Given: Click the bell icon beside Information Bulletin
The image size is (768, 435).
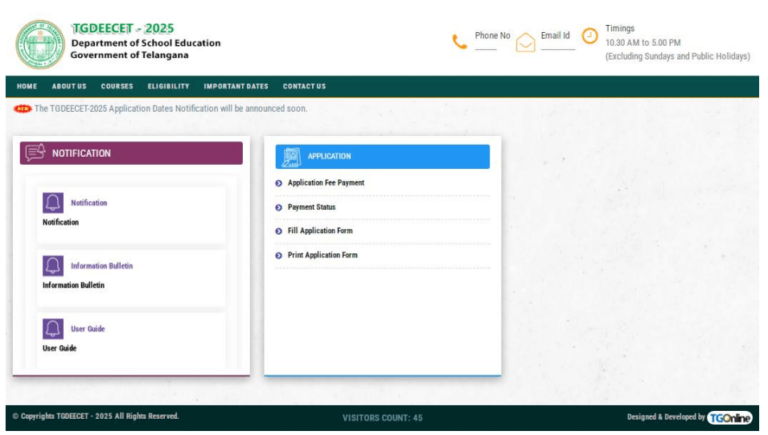Looking at the screenshot, I should [x=53, y=266].
